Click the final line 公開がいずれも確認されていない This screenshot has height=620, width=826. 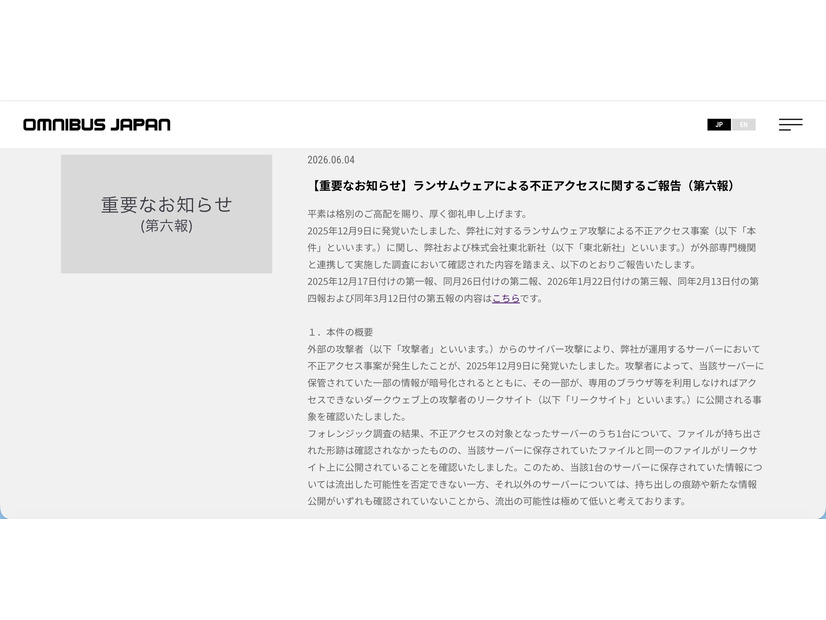pyautogui.click(x=497, y=501)
